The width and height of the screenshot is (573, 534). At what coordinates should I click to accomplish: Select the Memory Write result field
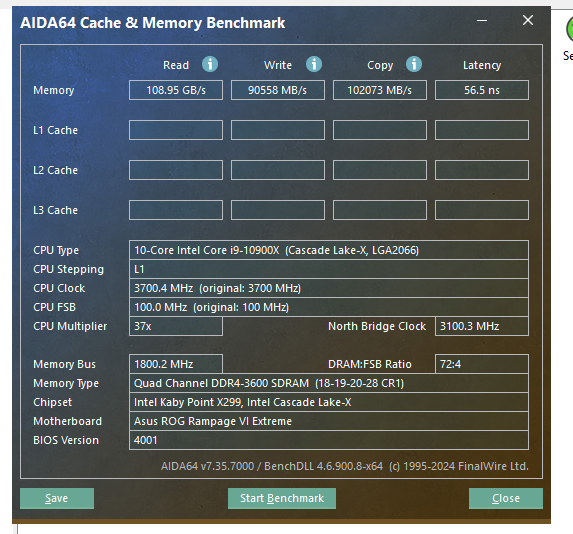pyautogui.click(x=278, y=90)
